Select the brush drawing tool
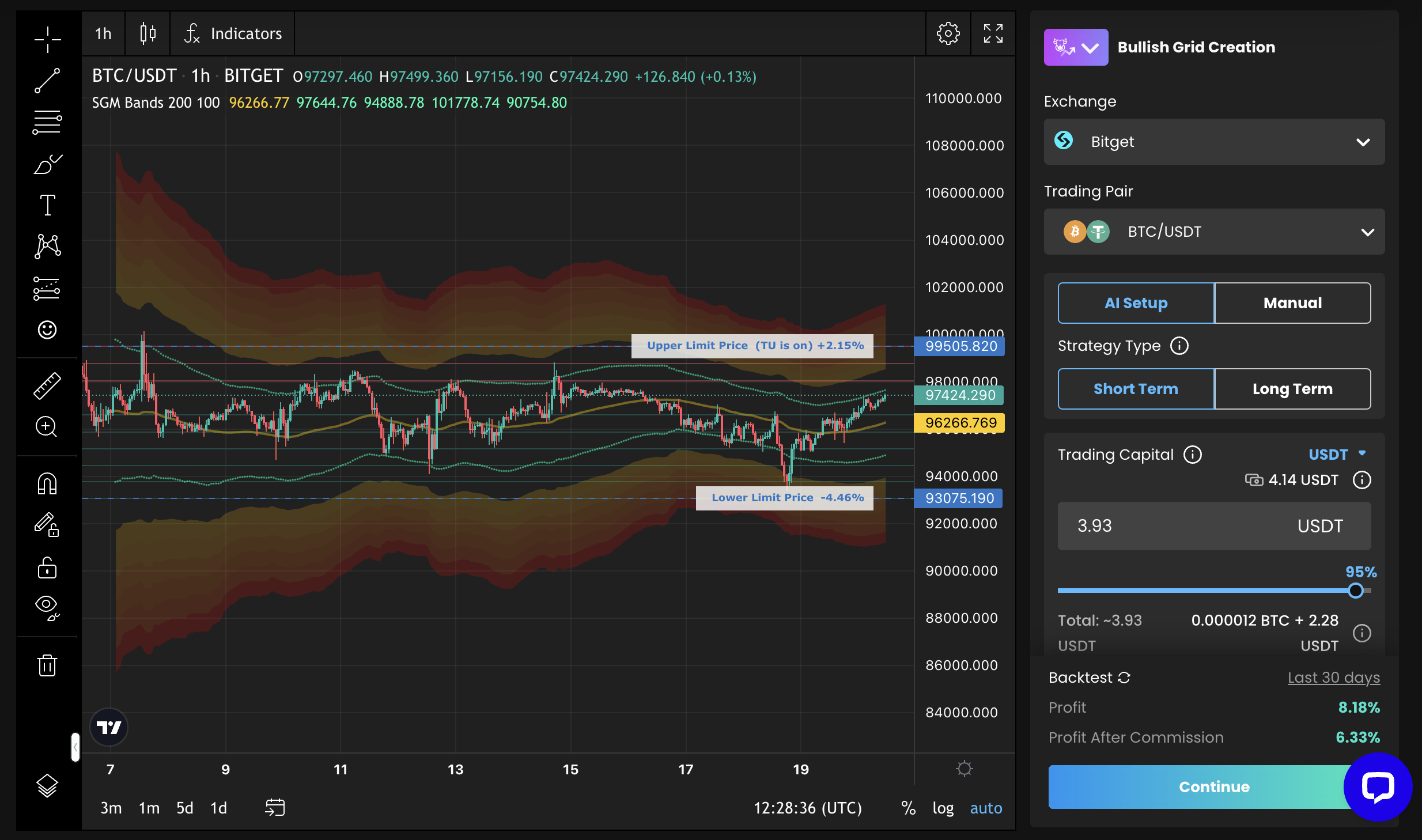 coord(47,164)
